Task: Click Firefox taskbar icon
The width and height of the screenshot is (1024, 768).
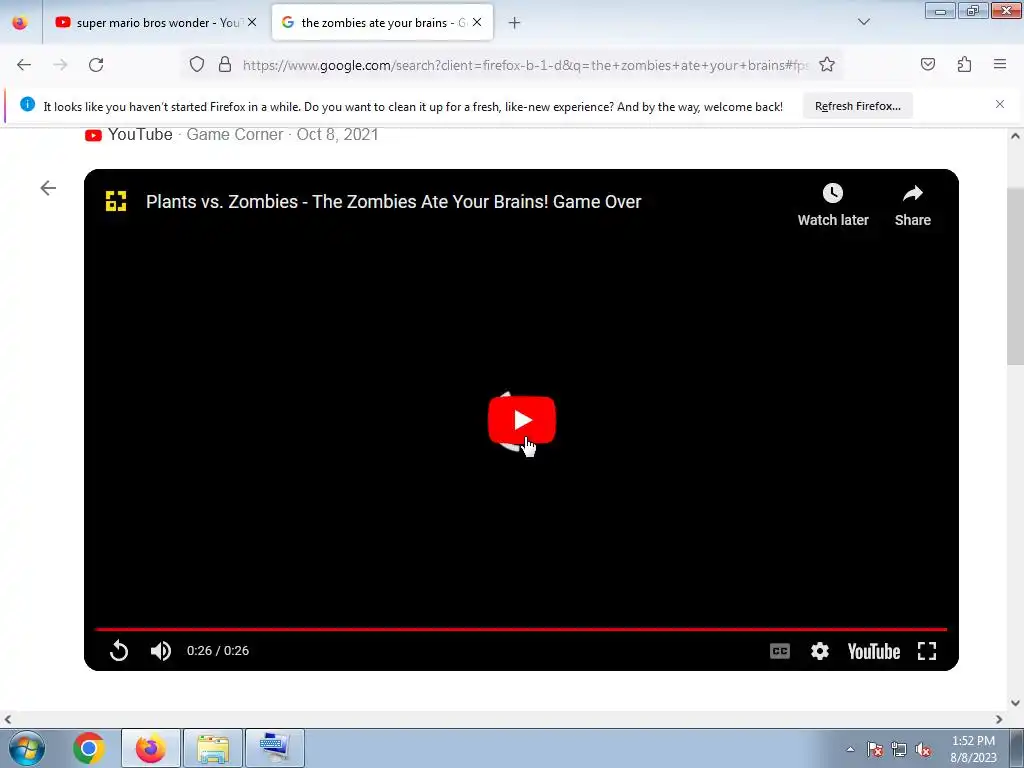Action: tap(150, 748)
